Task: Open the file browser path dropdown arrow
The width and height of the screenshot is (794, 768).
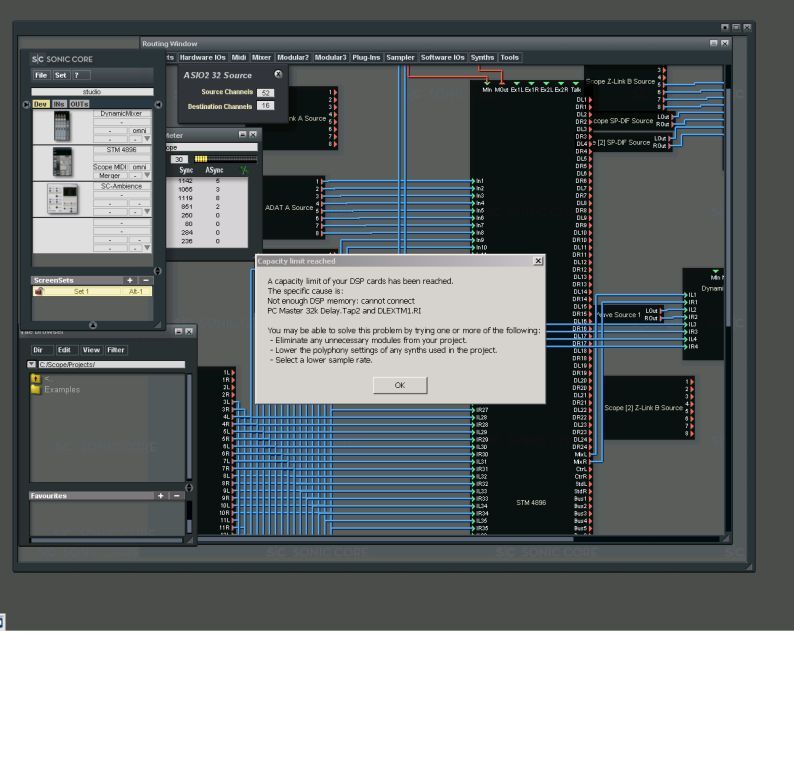Action: [x=31, y=365]
